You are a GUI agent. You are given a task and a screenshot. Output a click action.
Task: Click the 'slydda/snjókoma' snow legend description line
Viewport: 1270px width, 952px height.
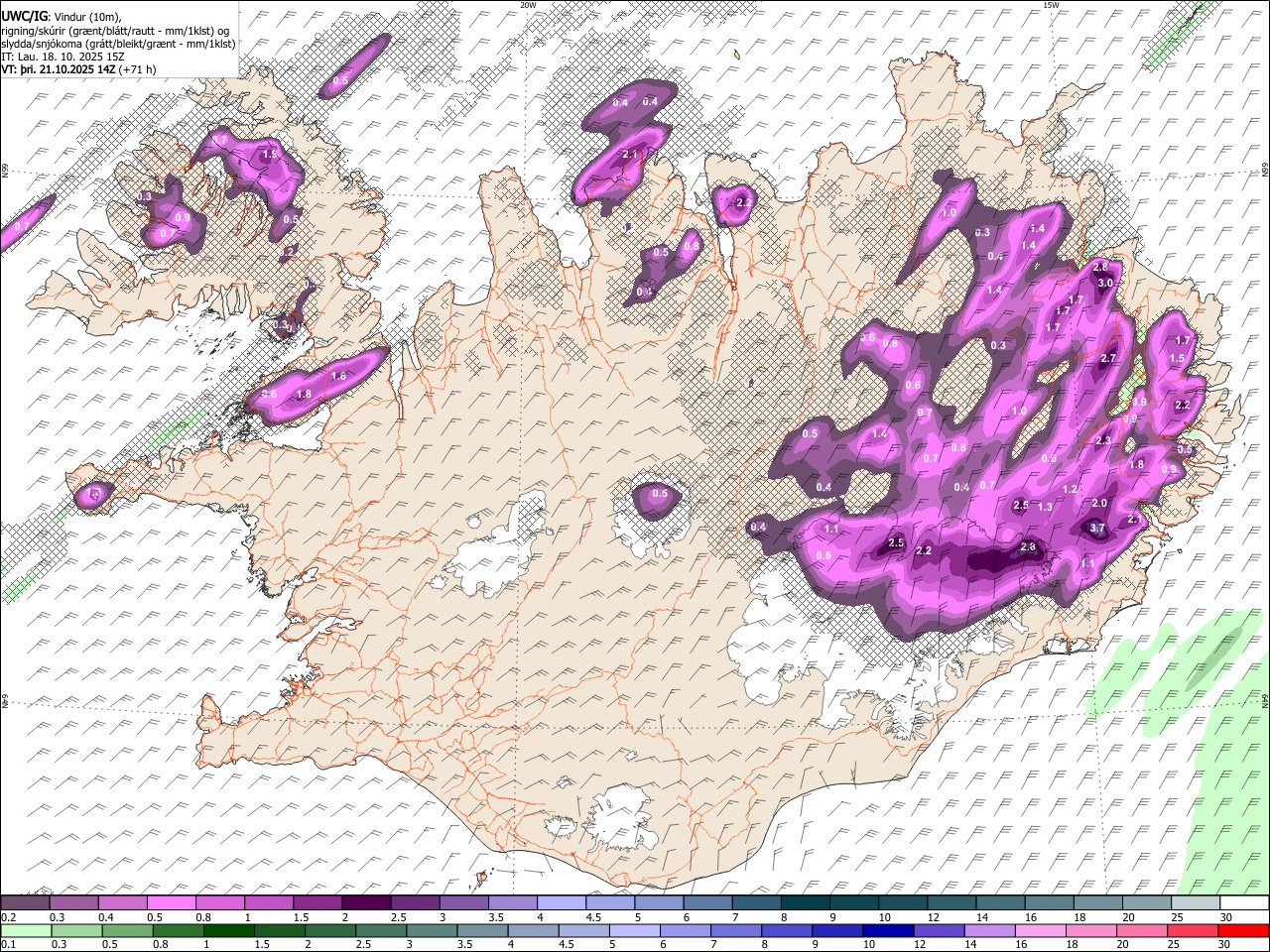(x=119, y=44)
